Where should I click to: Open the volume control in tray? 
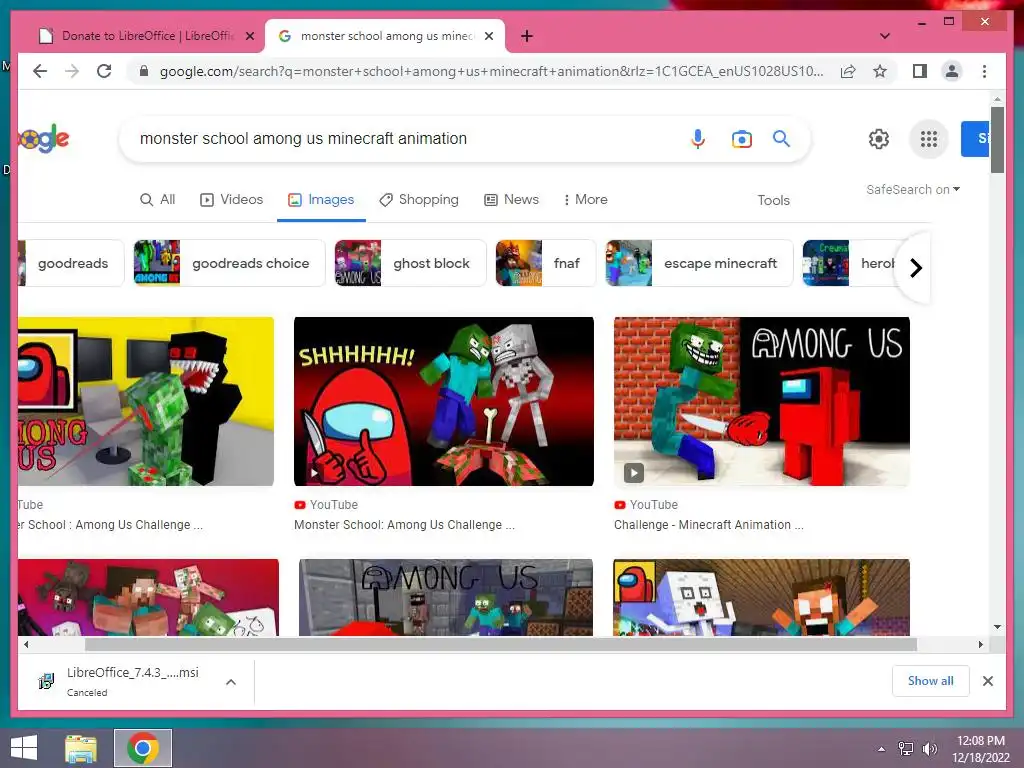(x=929, y=749)
